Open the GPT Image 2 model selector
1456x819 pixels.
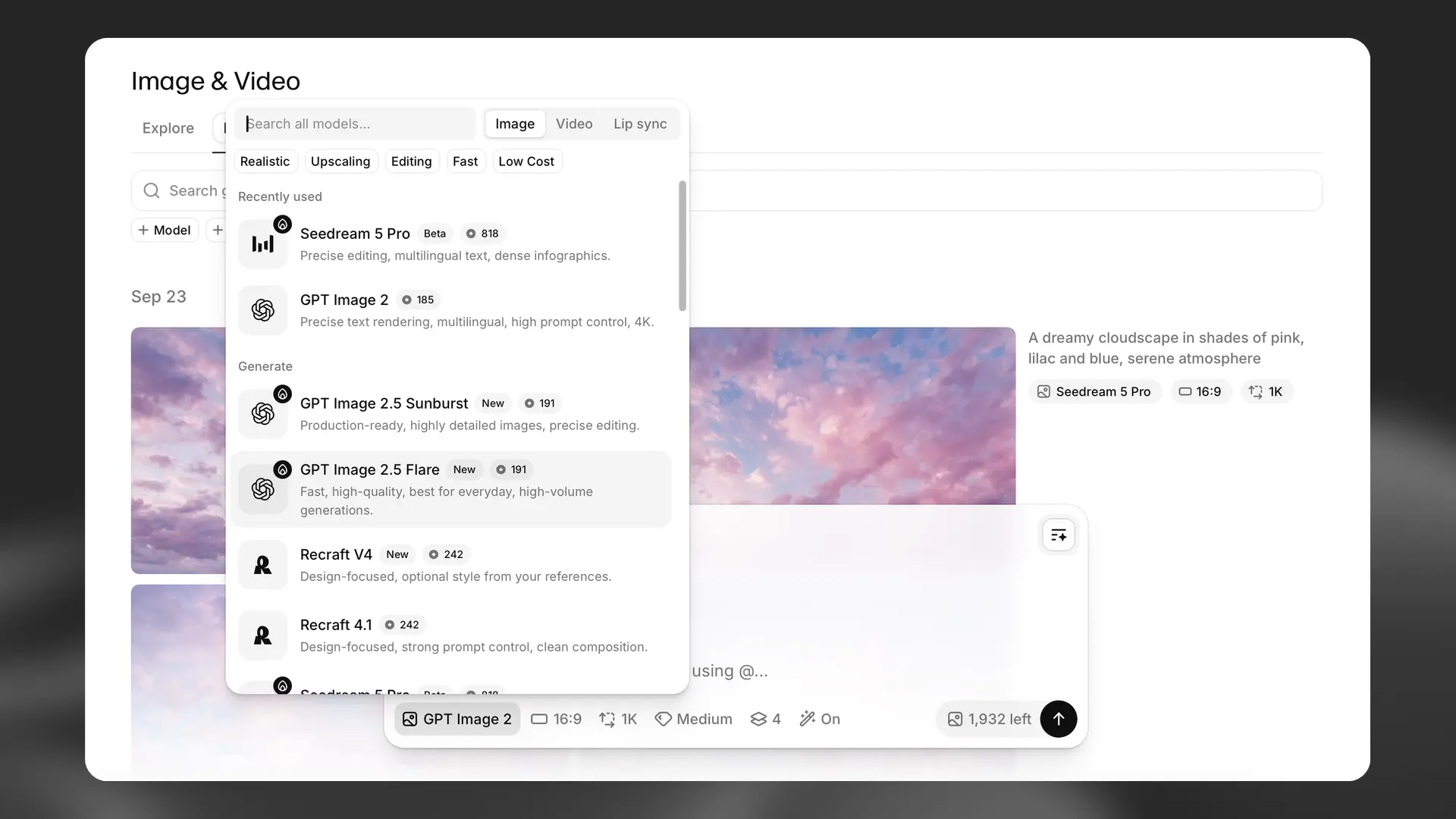pyautogui.click(x=457, y=719)
